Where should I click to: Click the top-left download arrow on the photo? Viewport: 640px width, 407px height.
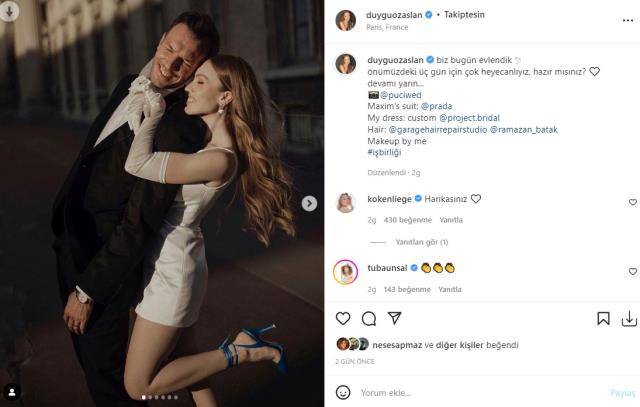[x=9, y=11]
